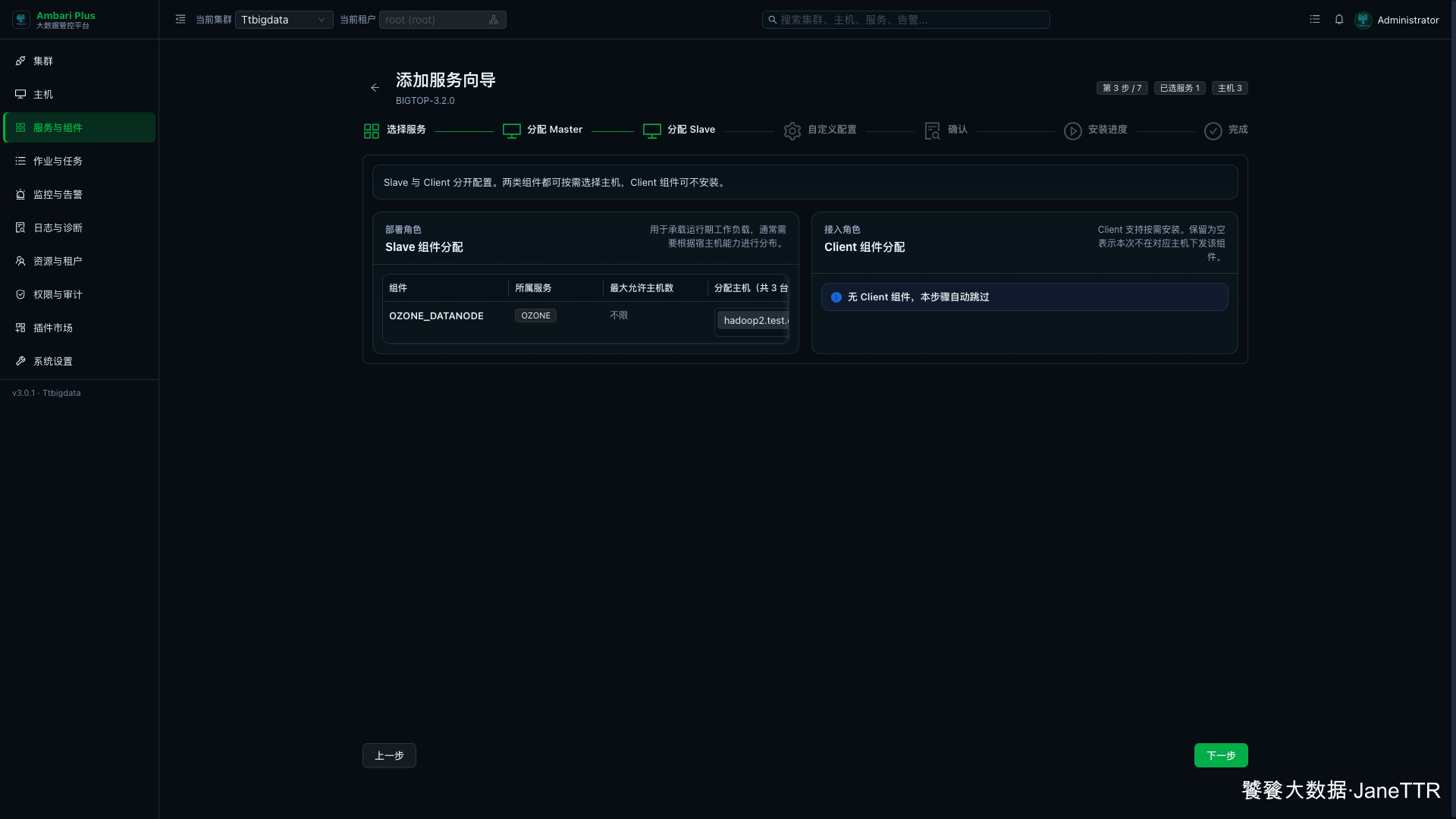1456x819 pixels.
Task: Open the notifications bell
Action: pos(1339,20)
